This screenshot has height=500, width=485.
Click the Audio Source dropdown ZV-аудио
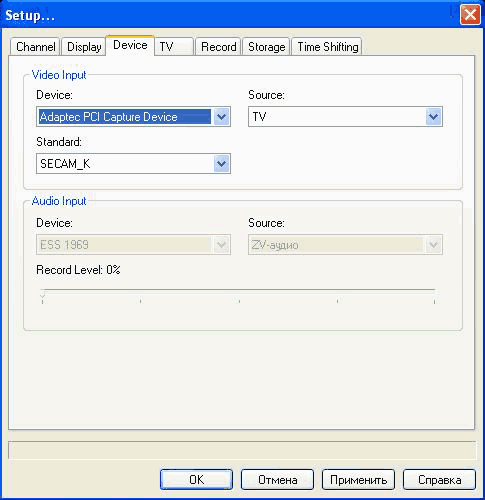345,245
